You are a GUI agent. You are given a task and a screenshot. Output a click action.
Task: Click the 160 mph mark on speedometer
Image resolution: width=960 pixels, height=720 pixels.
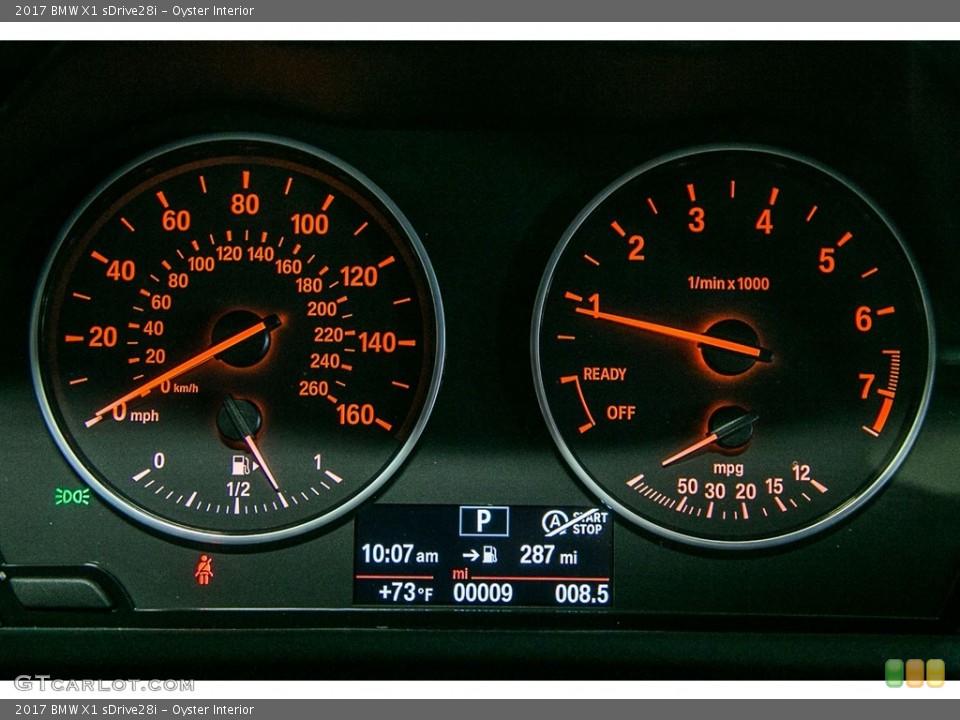coord(355,414)
